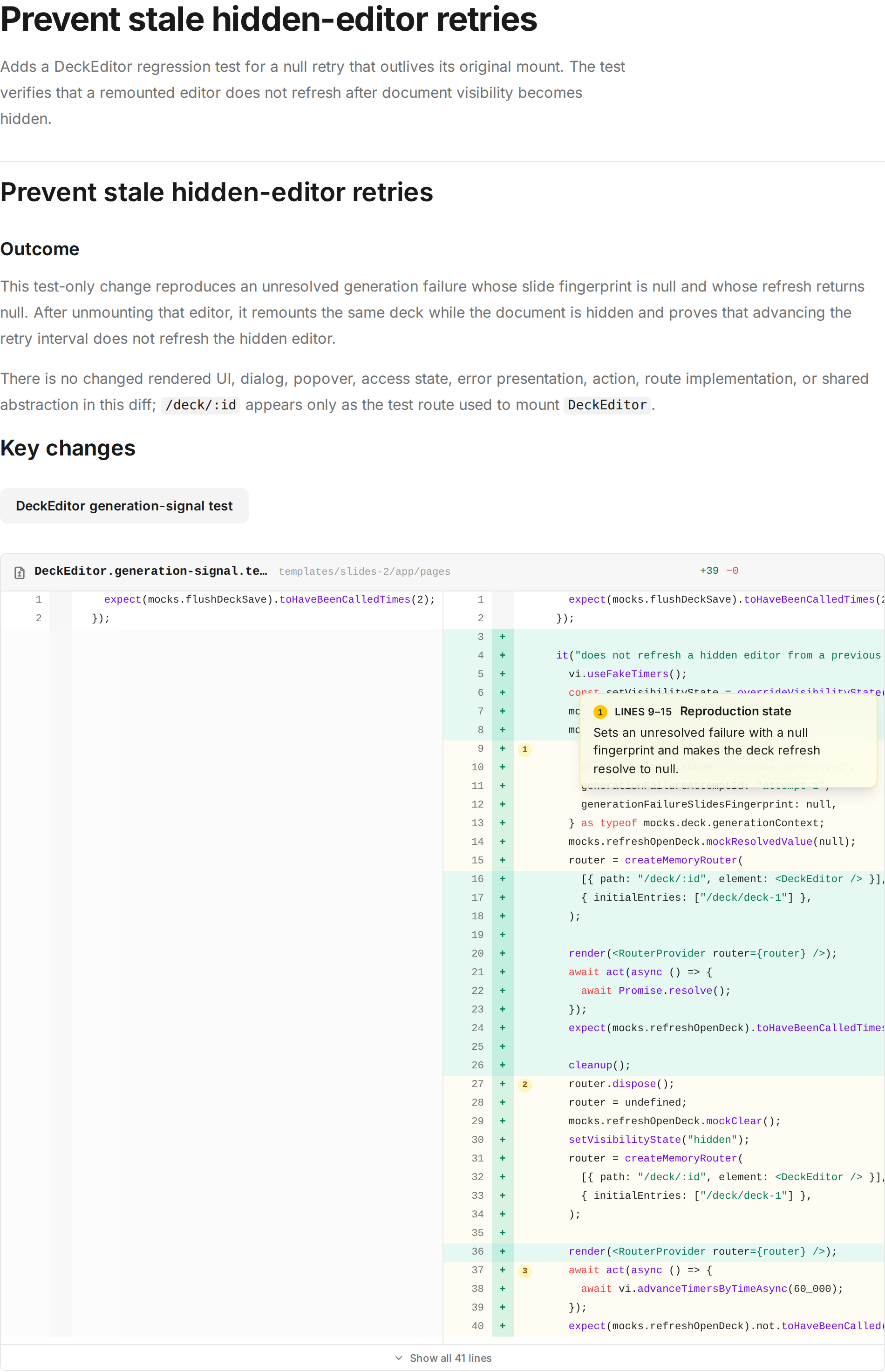Expand diff with Show all 41 lines
The height and width of the screenshot is (1372, 885).
tap(442, 1358)
